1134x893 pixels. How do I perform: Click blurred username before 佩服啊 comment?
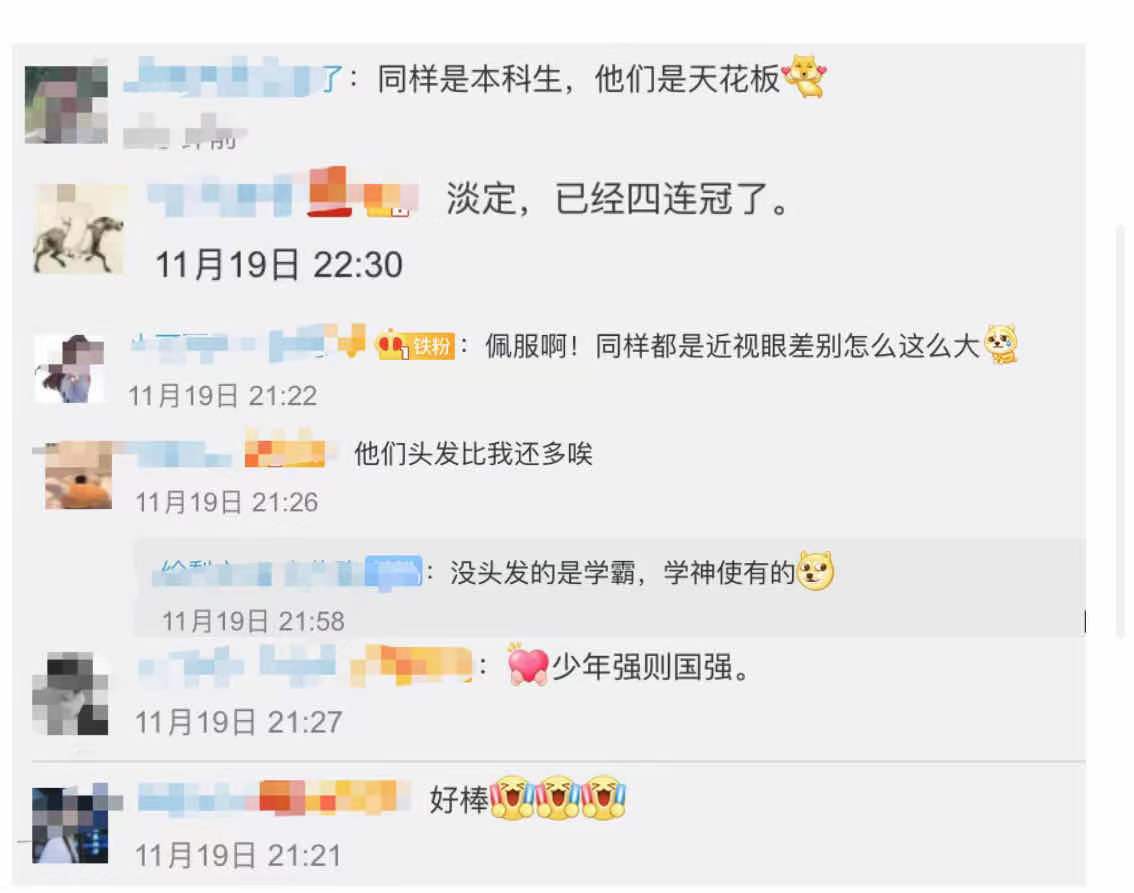pyautogui.click(x=248, y=343)
